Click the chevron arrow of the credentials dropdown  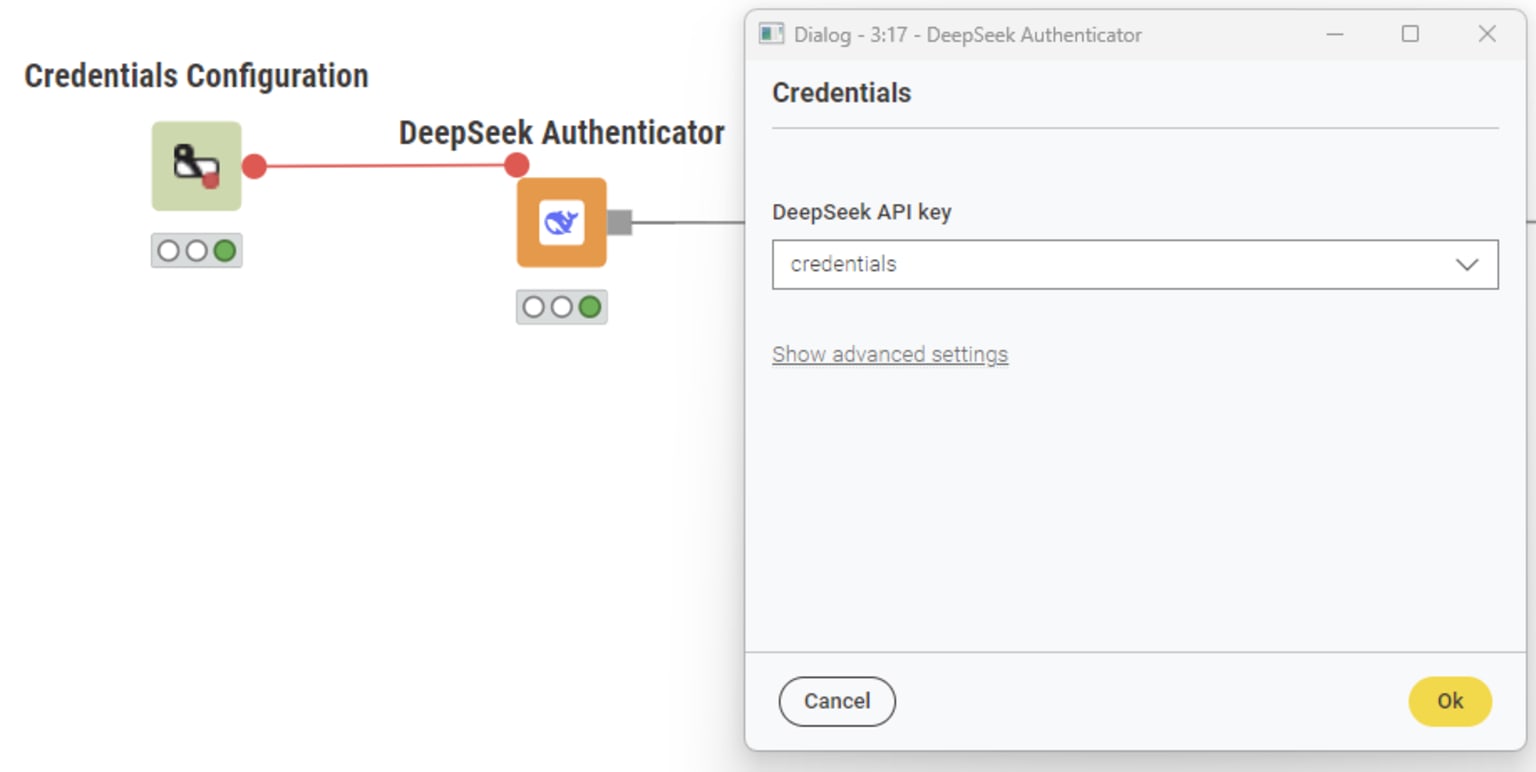[x=1466, y=265]
